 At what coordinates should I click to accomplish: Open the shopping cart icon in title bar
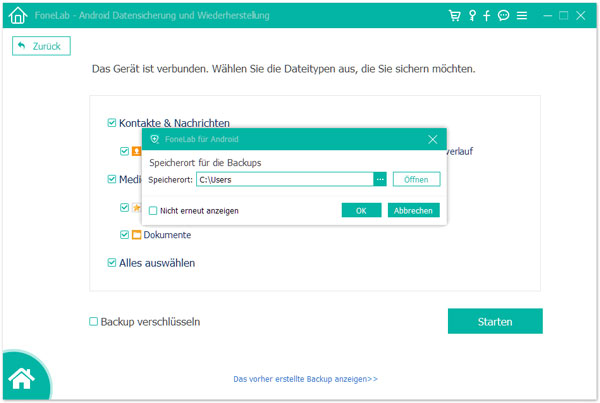(454, 16)
